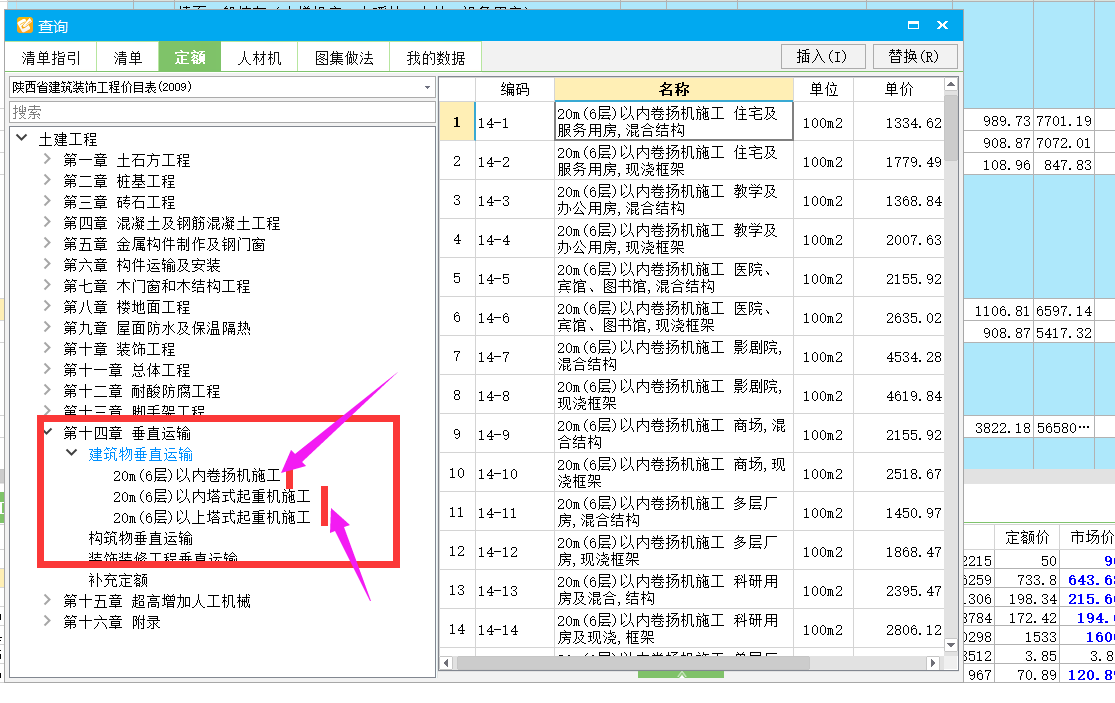Image resolution: width=1115 pixels, height=703 pixels.
Task: Expand 第六章 构件运输及安装 chevron
Action: (x=48, y=264)
